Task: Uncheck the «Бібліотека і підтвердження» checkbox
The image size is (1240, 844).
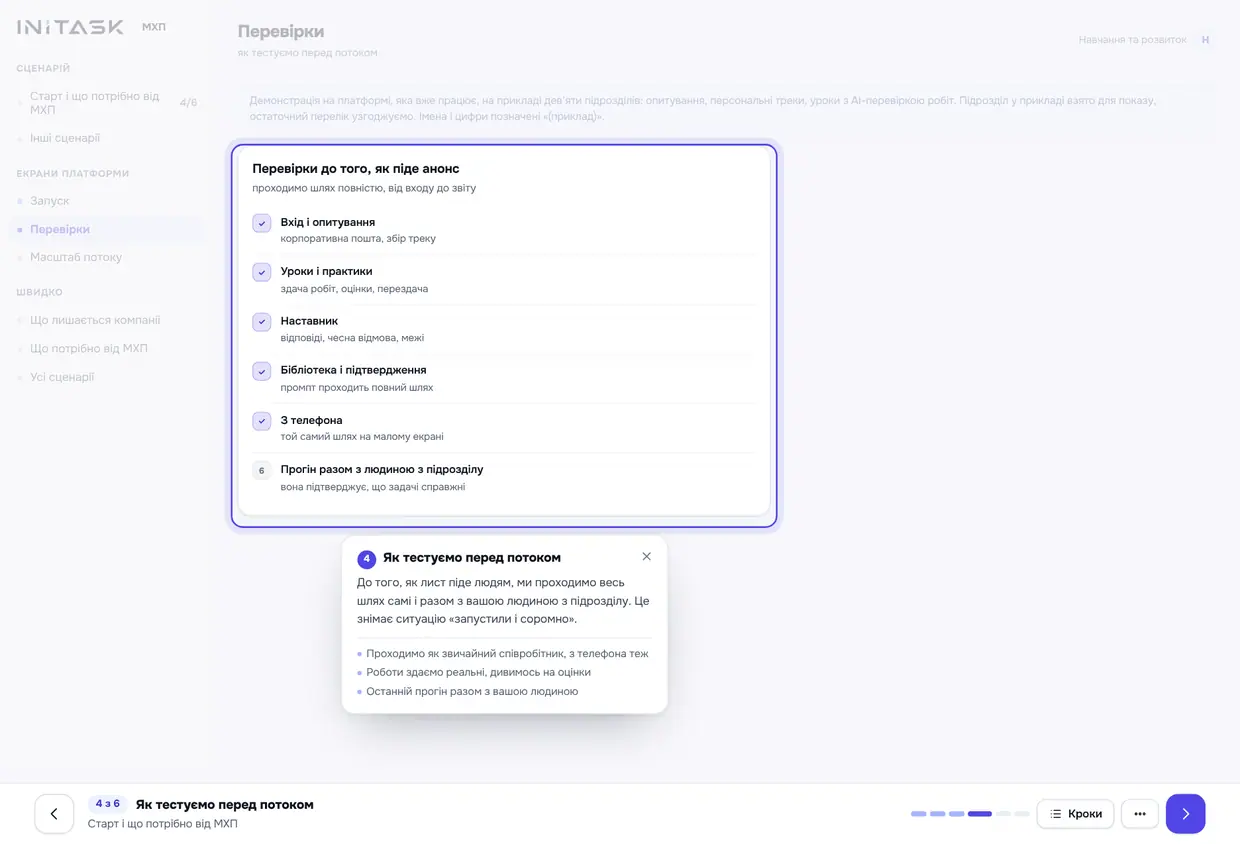Action: click(262, 371)
